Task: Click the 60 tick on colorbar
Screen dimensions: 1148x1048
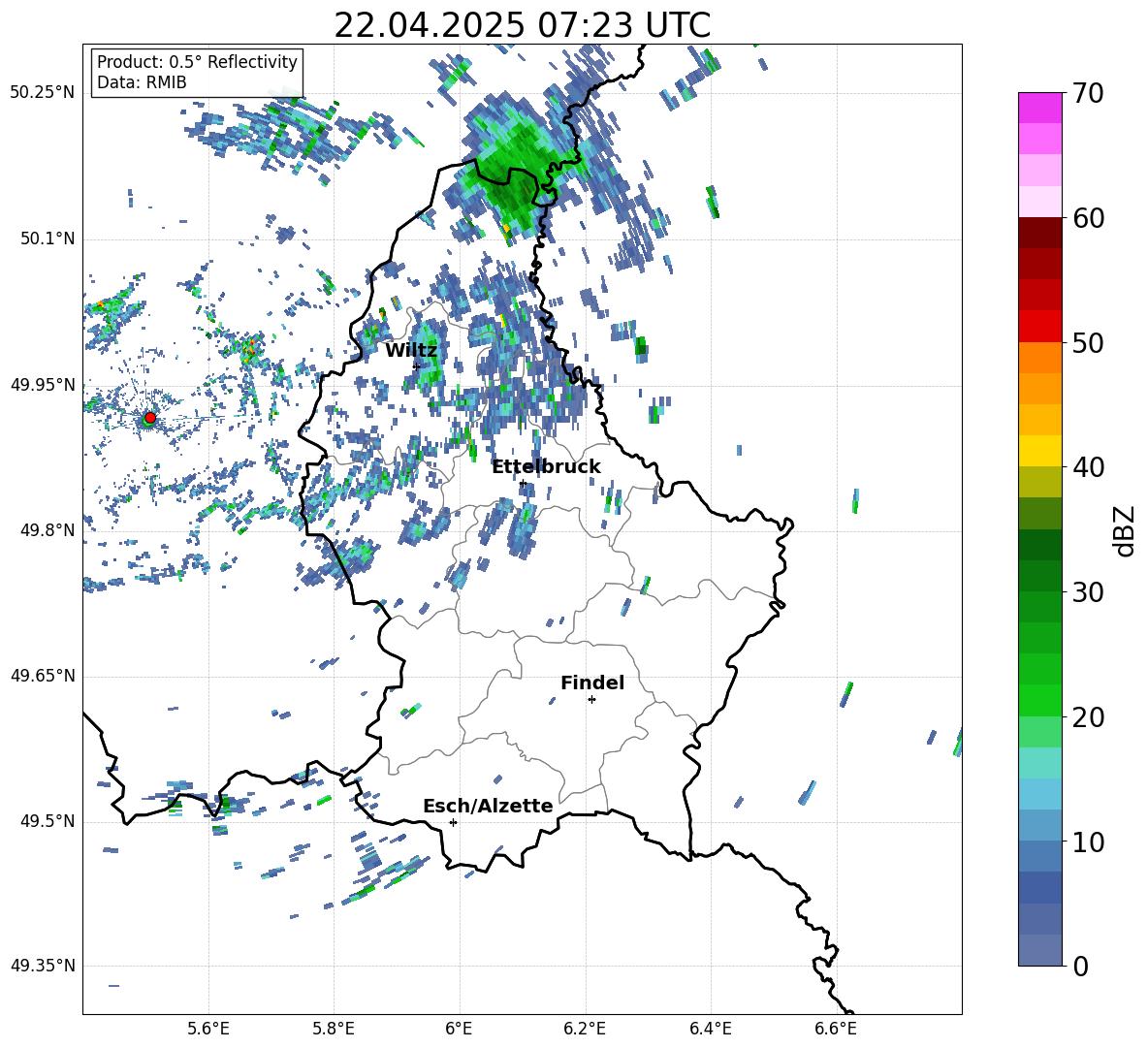Action: pos(1089,218)
